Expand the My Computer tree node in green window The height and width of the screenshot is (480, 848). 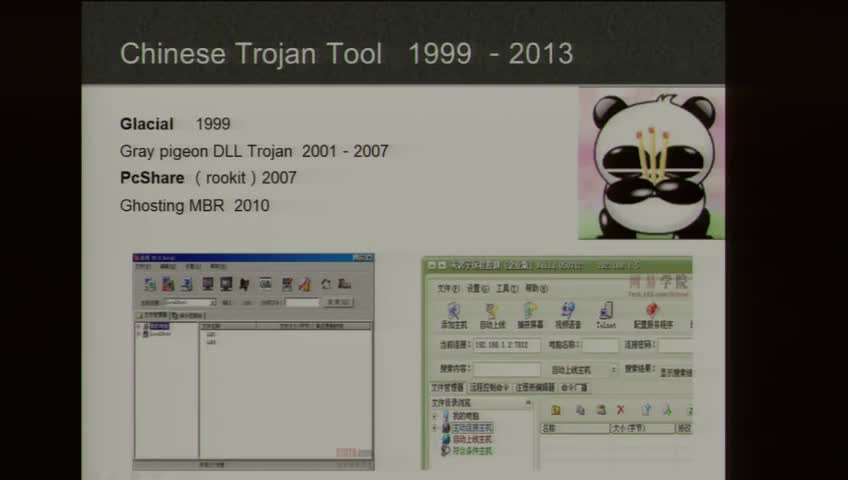coord(435,416)
